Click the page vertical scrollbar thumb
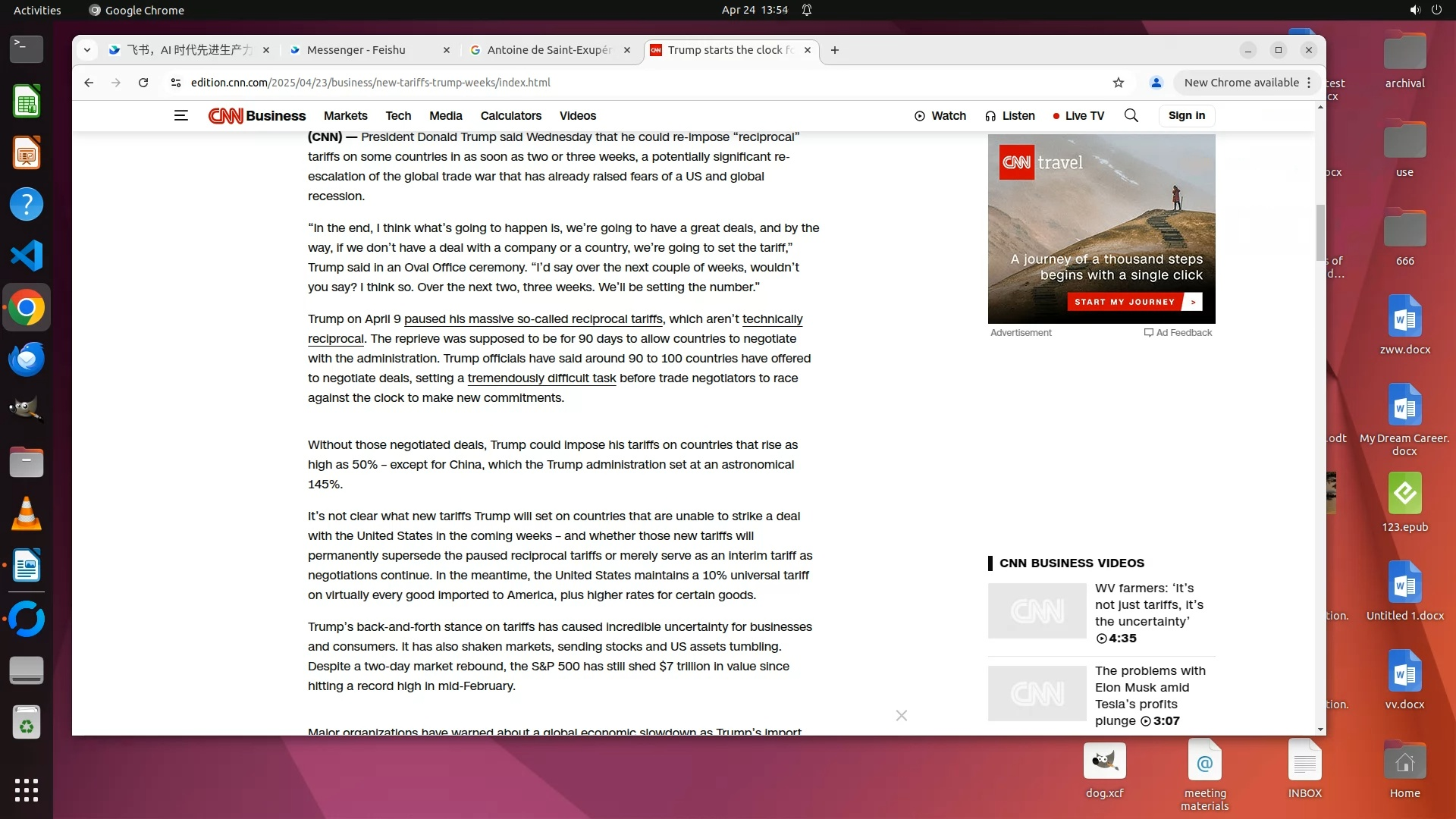The image size is (1456, 819). [1320, 231]
